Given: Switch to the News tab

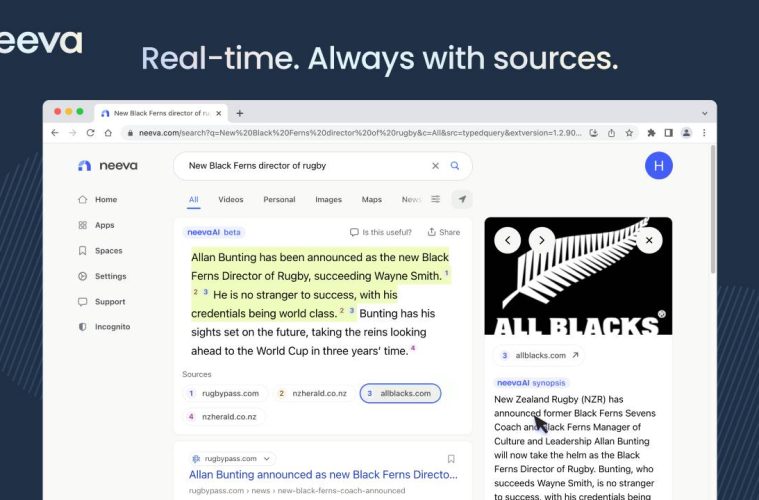Looking at the screenshot, I should tap(411, 199).
